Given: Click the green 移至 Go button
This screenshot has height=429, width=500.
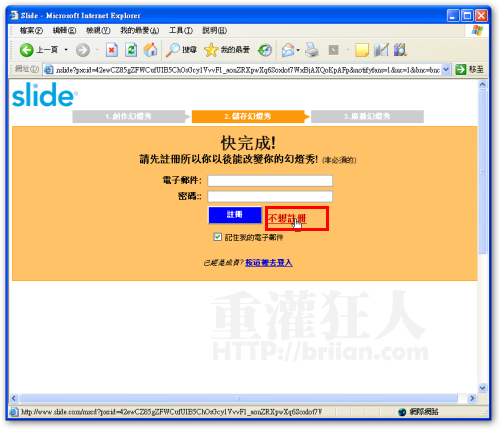Looking at the screenshot, I should tap(469, 70).
